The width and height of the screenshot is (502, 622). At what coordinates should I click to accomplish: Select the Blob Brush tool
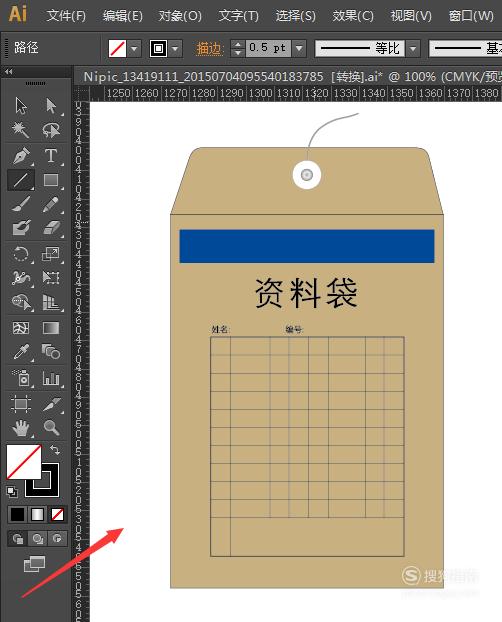[x=21, y=228]
